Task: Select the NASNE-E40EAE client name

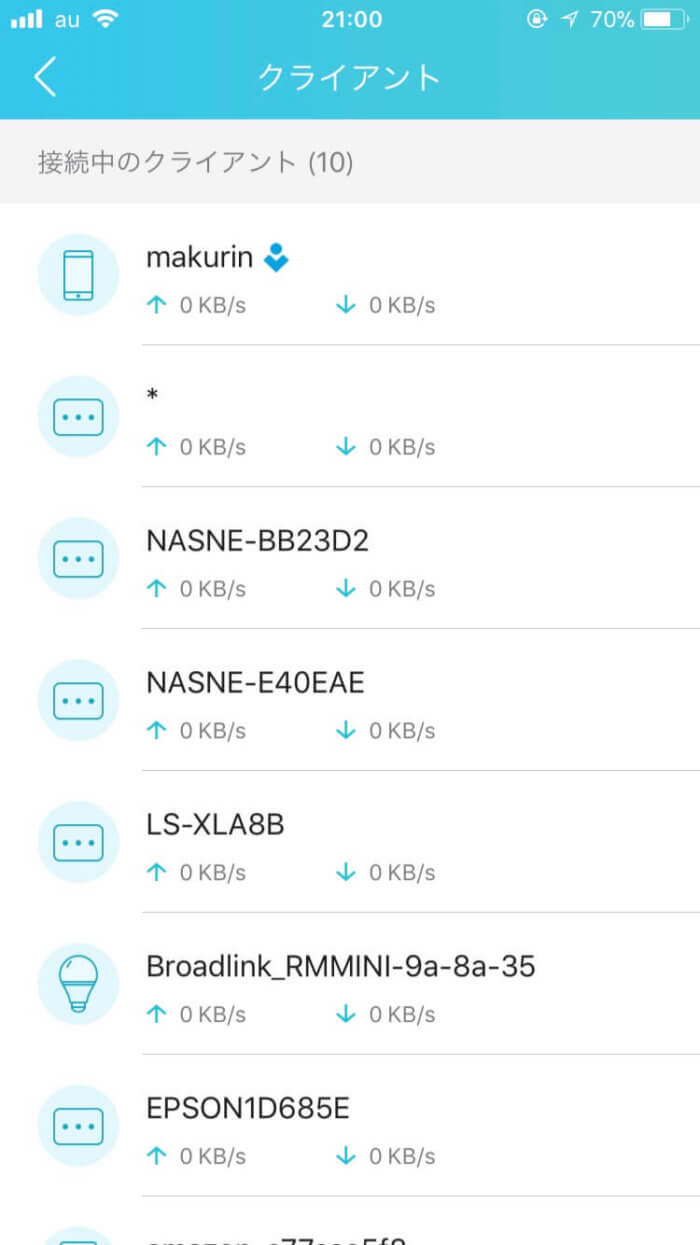Action: [255, 683]
